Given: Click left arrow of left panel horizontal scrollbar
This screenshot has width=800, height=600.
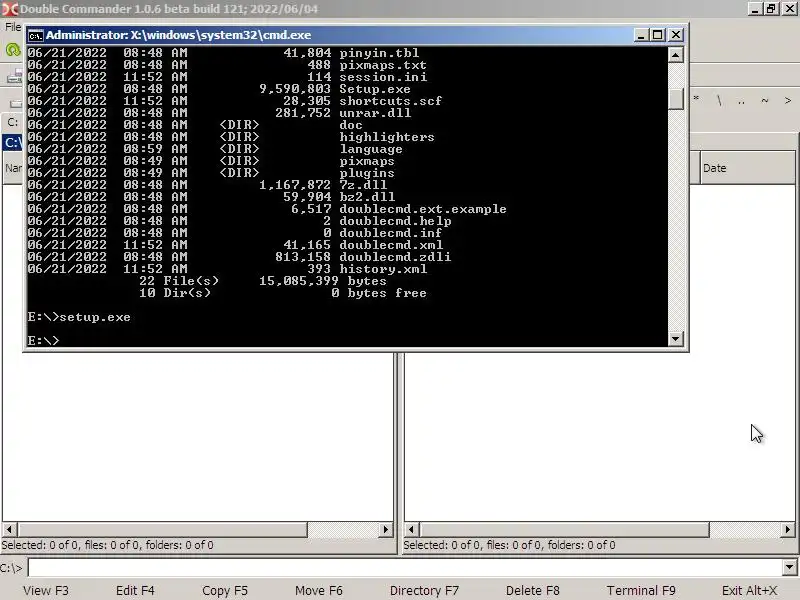Looking at the screenshot, I should click(9, 530).
